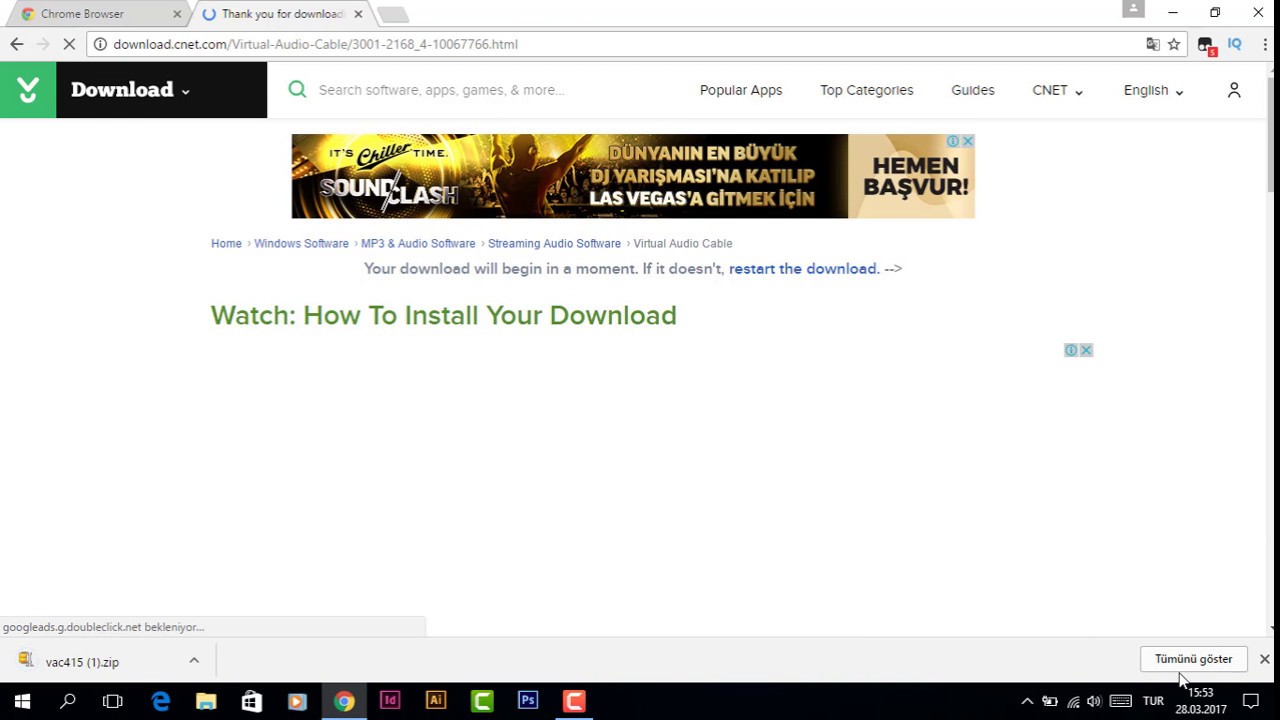1280x720 pixels.
Task: Open the Chrome three-dot menu
Action: pos(1265,44)
